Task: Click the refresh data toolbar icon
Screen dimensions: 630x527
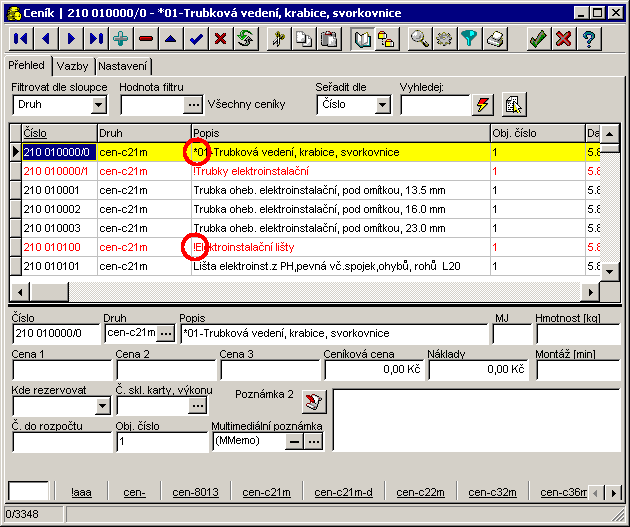Action: coord(245,39)
